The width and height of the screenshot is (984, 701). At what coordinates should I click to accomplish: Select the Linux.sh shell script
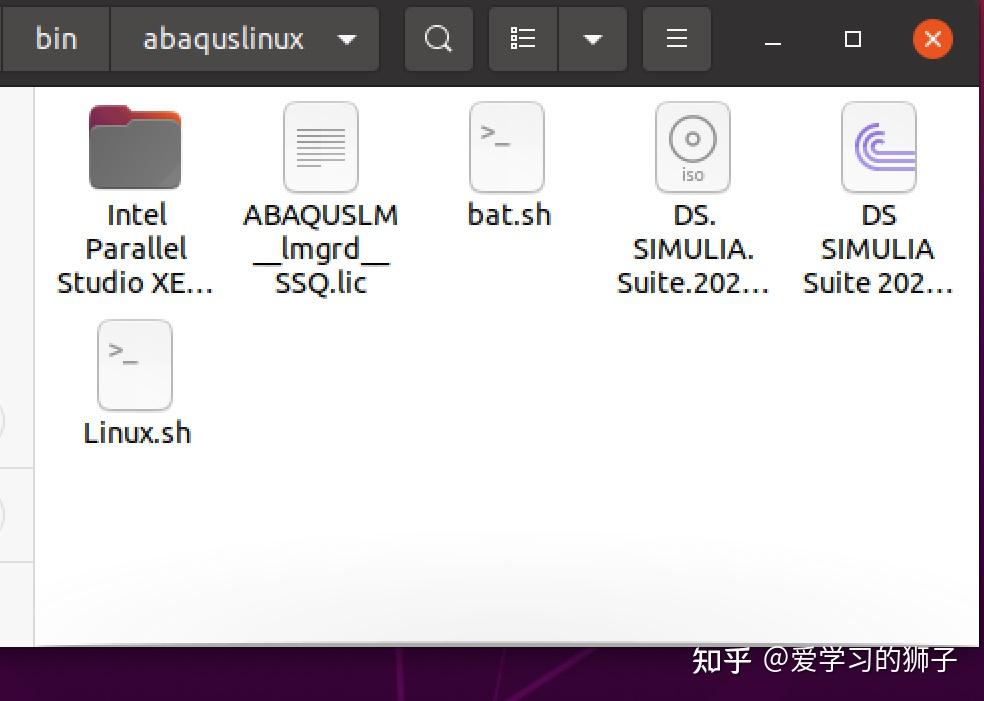click(x=135, y=365)
